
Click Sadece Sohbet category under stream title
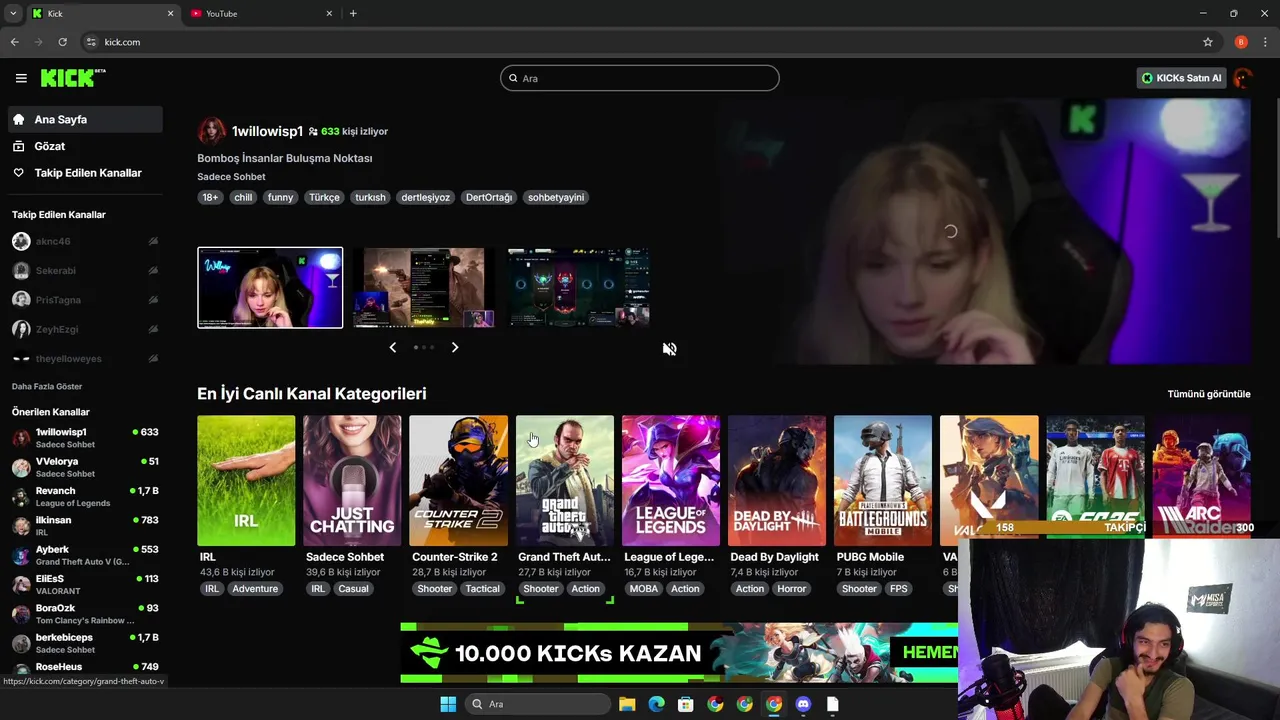coord(231,177)
